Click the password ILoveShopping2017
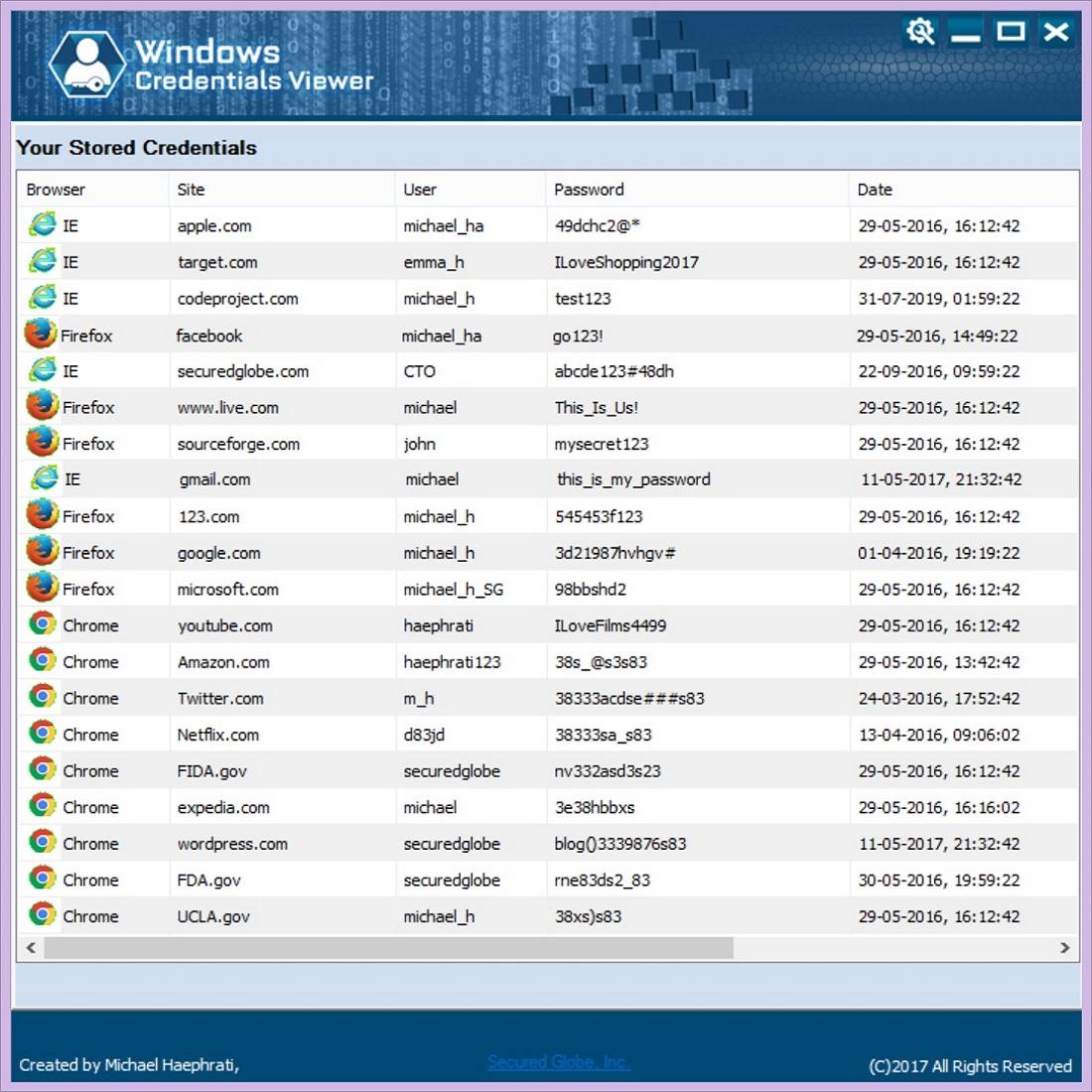 tap(626, 262)
